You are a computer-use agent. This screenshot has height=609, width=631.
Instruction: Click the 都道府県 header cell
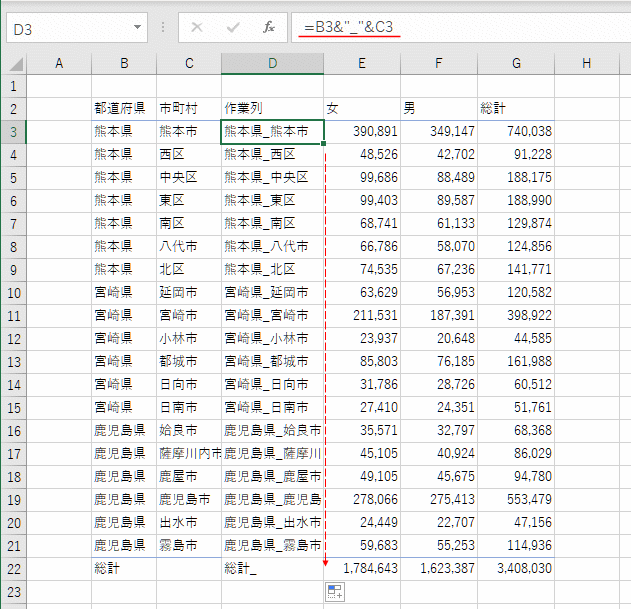(124, 109)
